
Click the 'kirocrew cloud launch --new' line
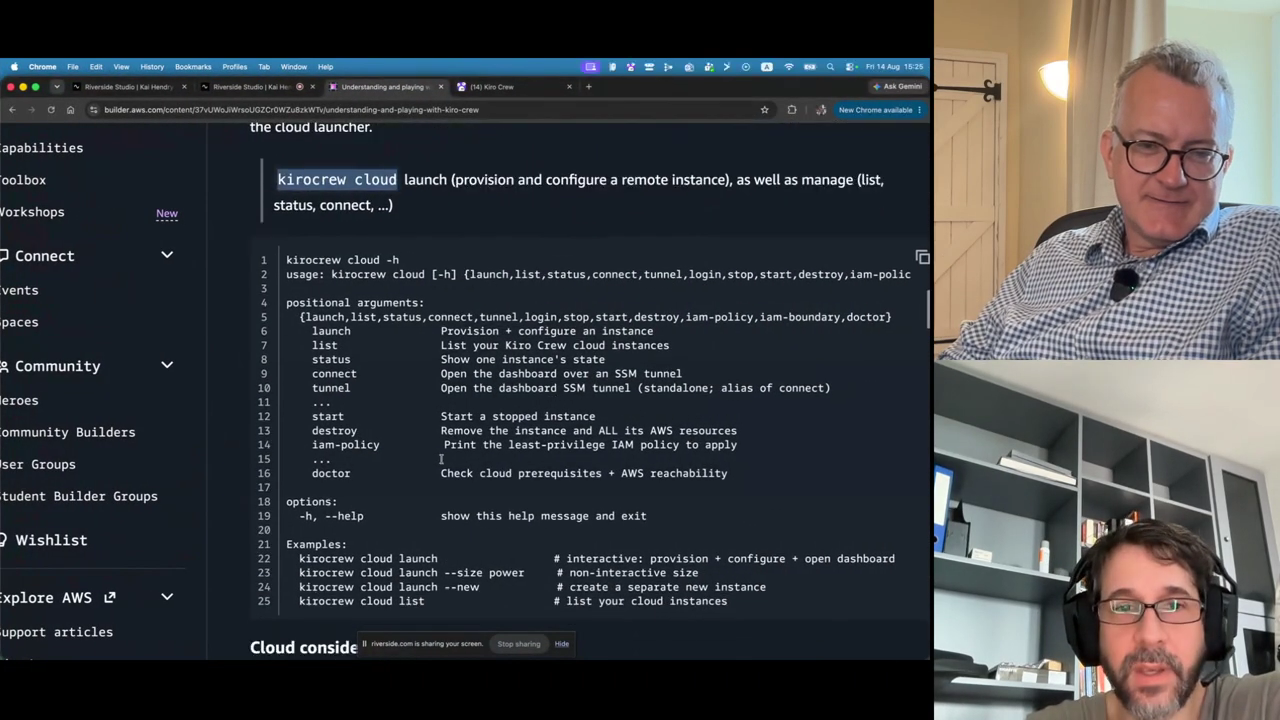point(389,587)
